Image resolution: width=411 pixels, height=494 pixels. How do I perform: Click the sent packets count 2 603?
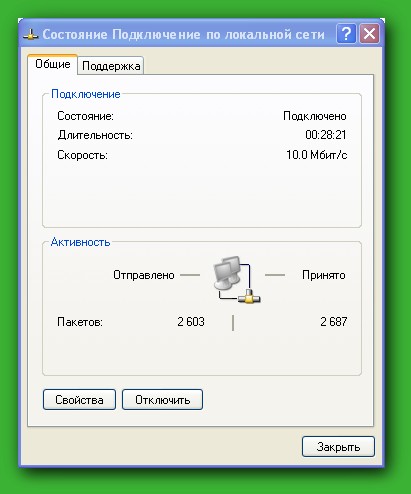[191, 322]
